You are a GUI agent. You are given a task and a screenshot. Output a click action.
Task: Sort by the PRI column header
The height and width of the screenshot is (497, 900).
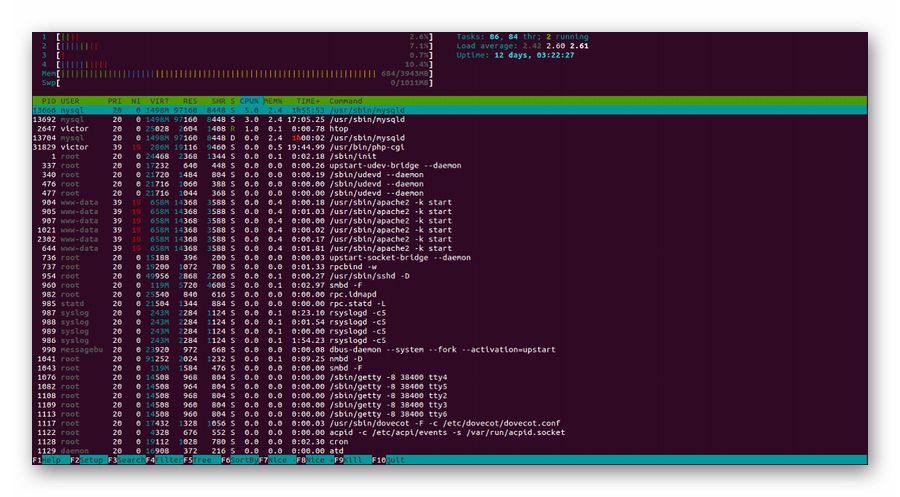click(114, 101)
